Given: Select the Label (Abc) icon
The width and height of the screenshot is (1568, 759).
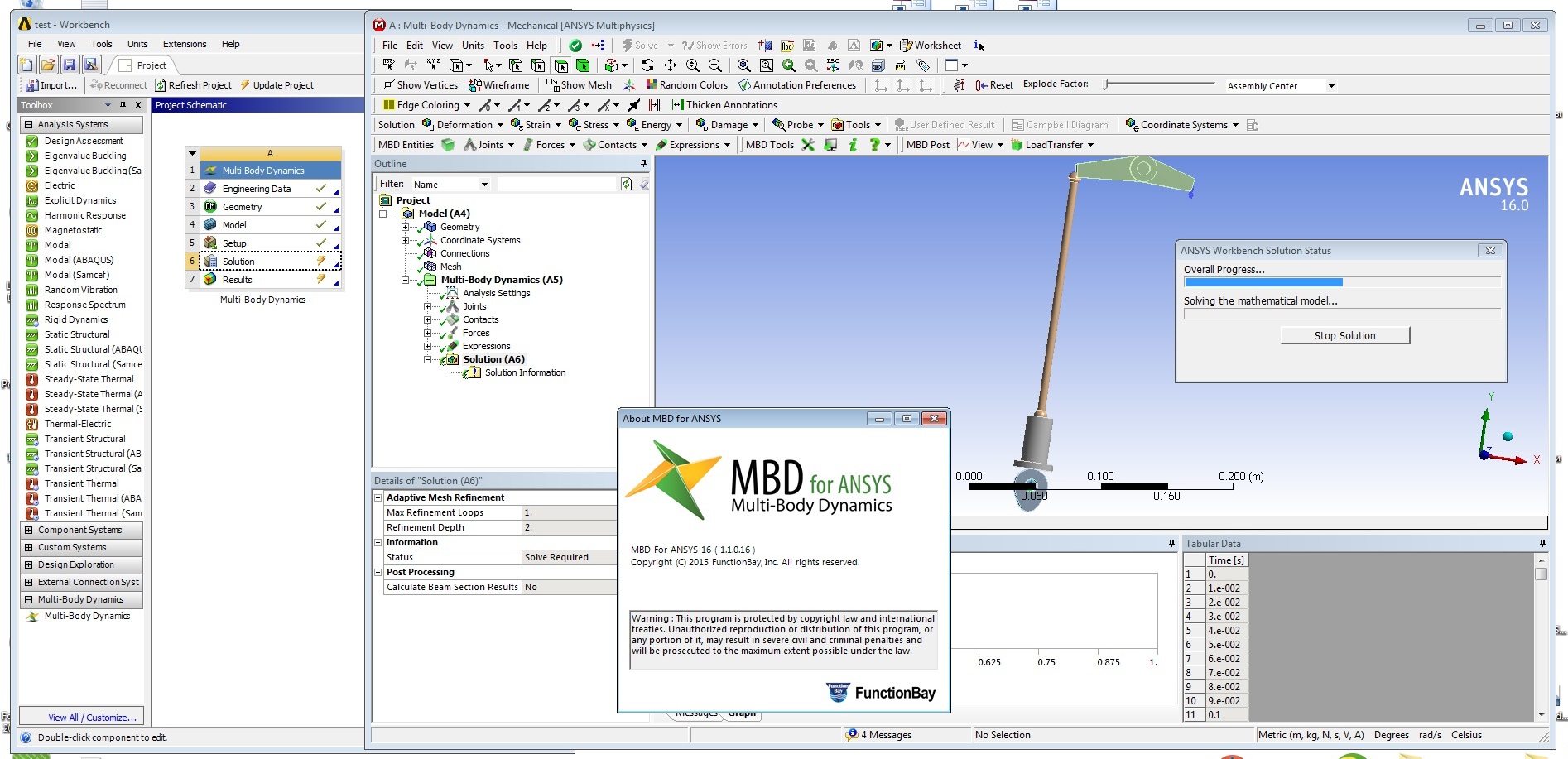Looking at the screenshot, I should [x=787, y=45].
